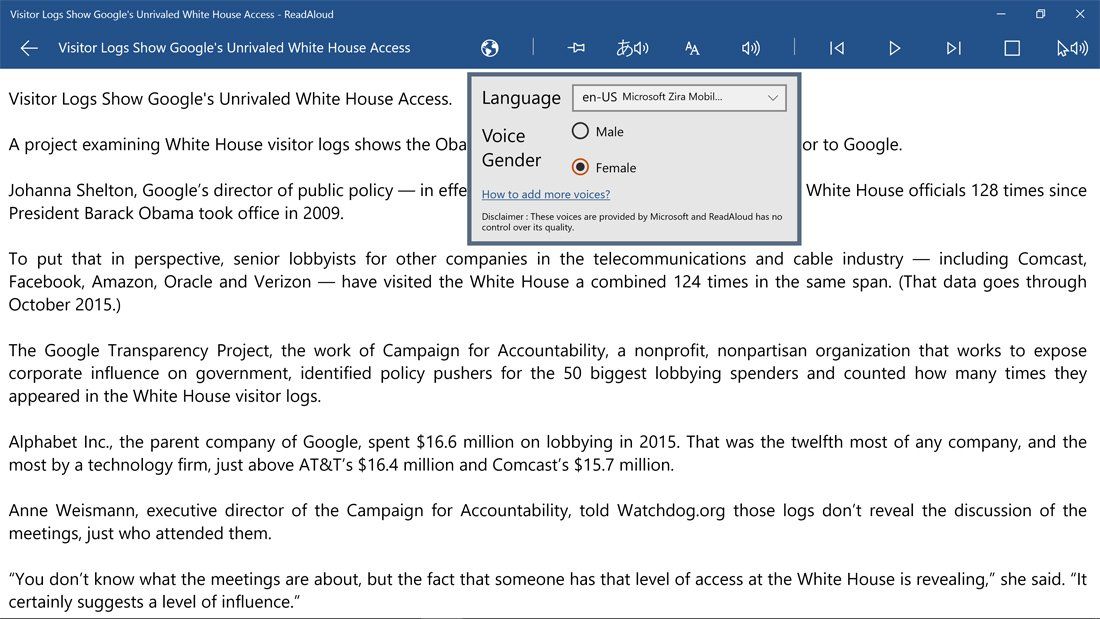Click the stop reading square icon
This screenshot has width=1100, height=619.
[1011, 47]
